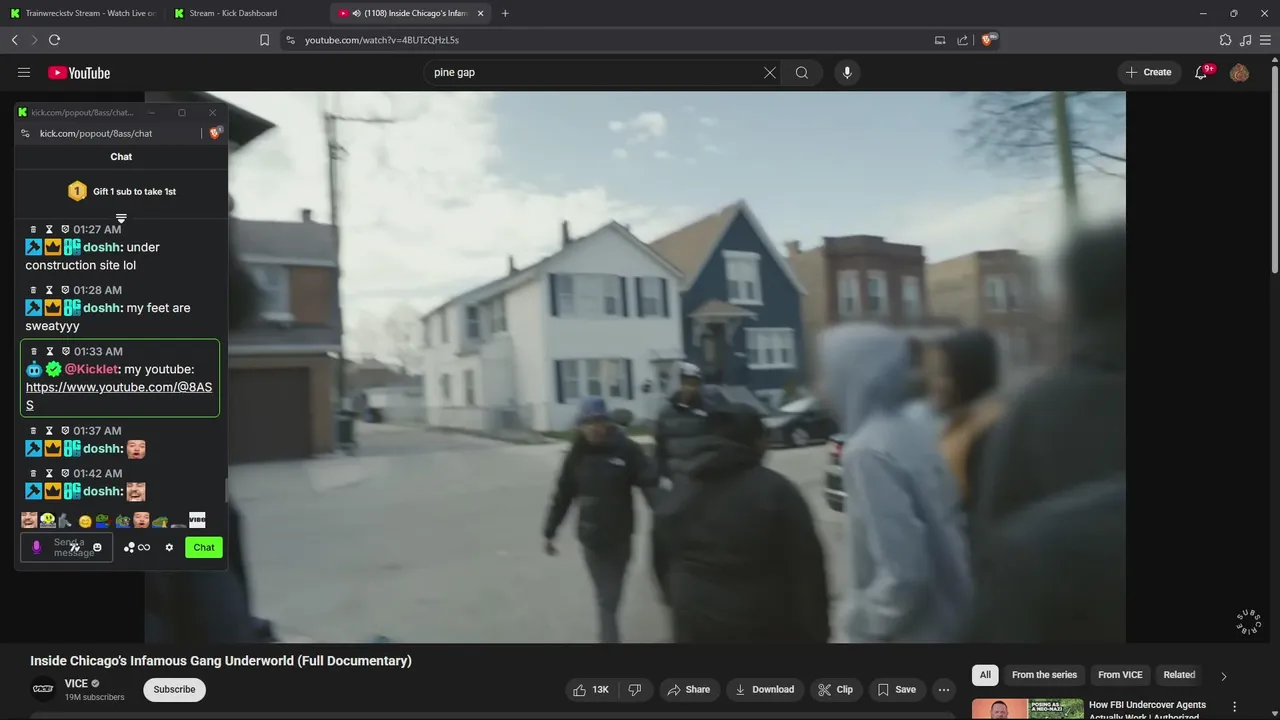Select the From the series chip
1280x720 pixels.
pos(1044,675)
